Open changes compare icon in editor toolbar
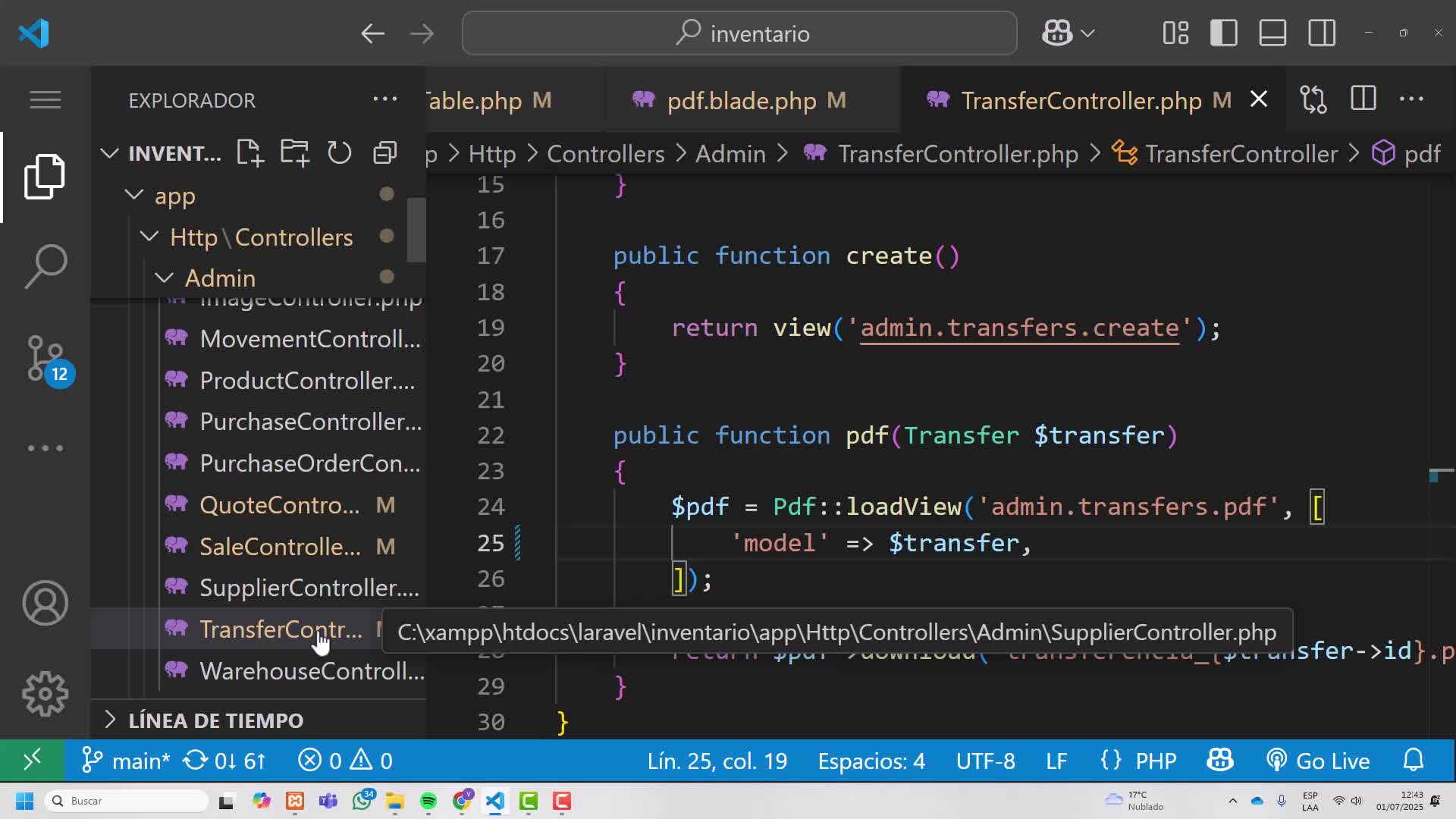Viewport: 1456px width, 819px height. pos(1313,99)
